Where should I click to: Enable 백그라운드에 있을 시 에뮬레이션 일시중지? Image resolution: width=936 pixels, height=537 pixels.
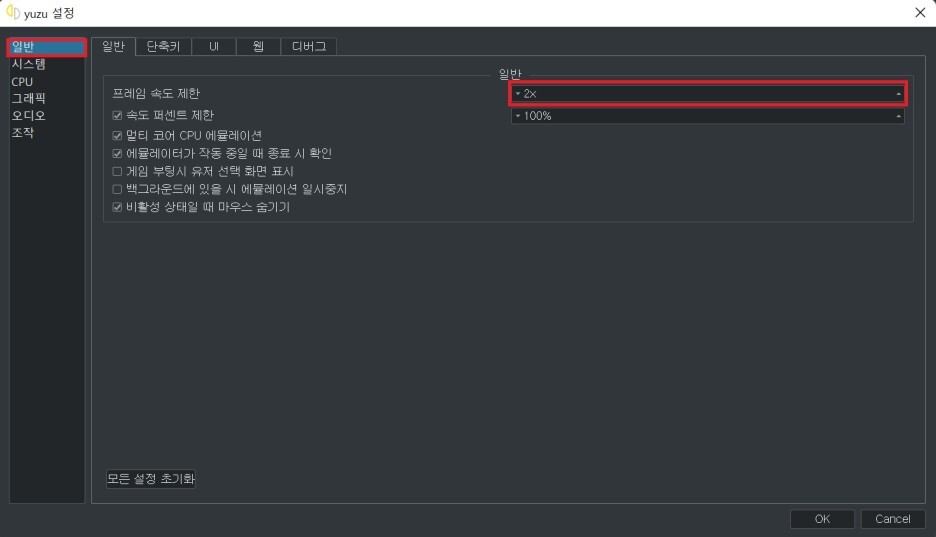point(117,189)
